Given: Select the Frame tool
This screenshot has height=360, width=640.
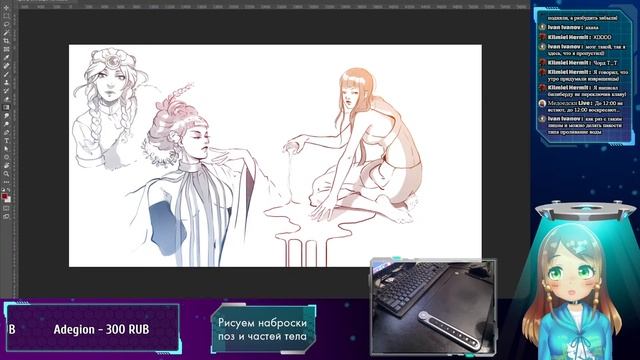Looking at the screenshot, I should pos(6,49).
